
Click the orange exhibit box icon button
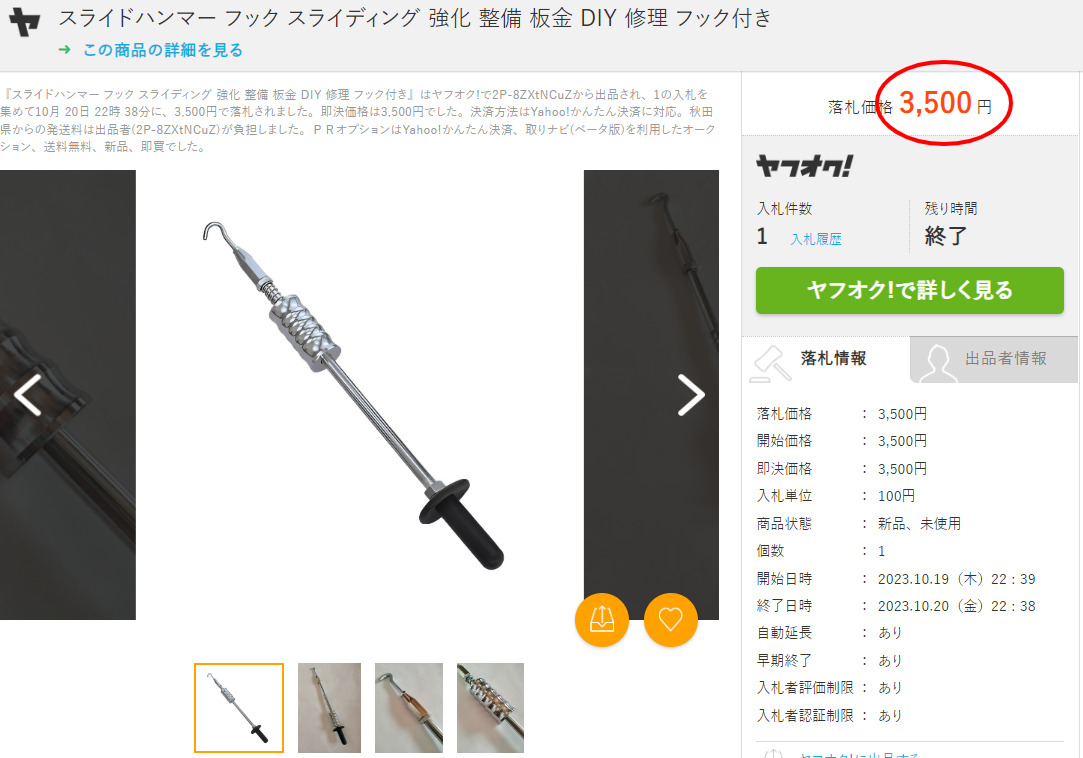tap(602, 620)
